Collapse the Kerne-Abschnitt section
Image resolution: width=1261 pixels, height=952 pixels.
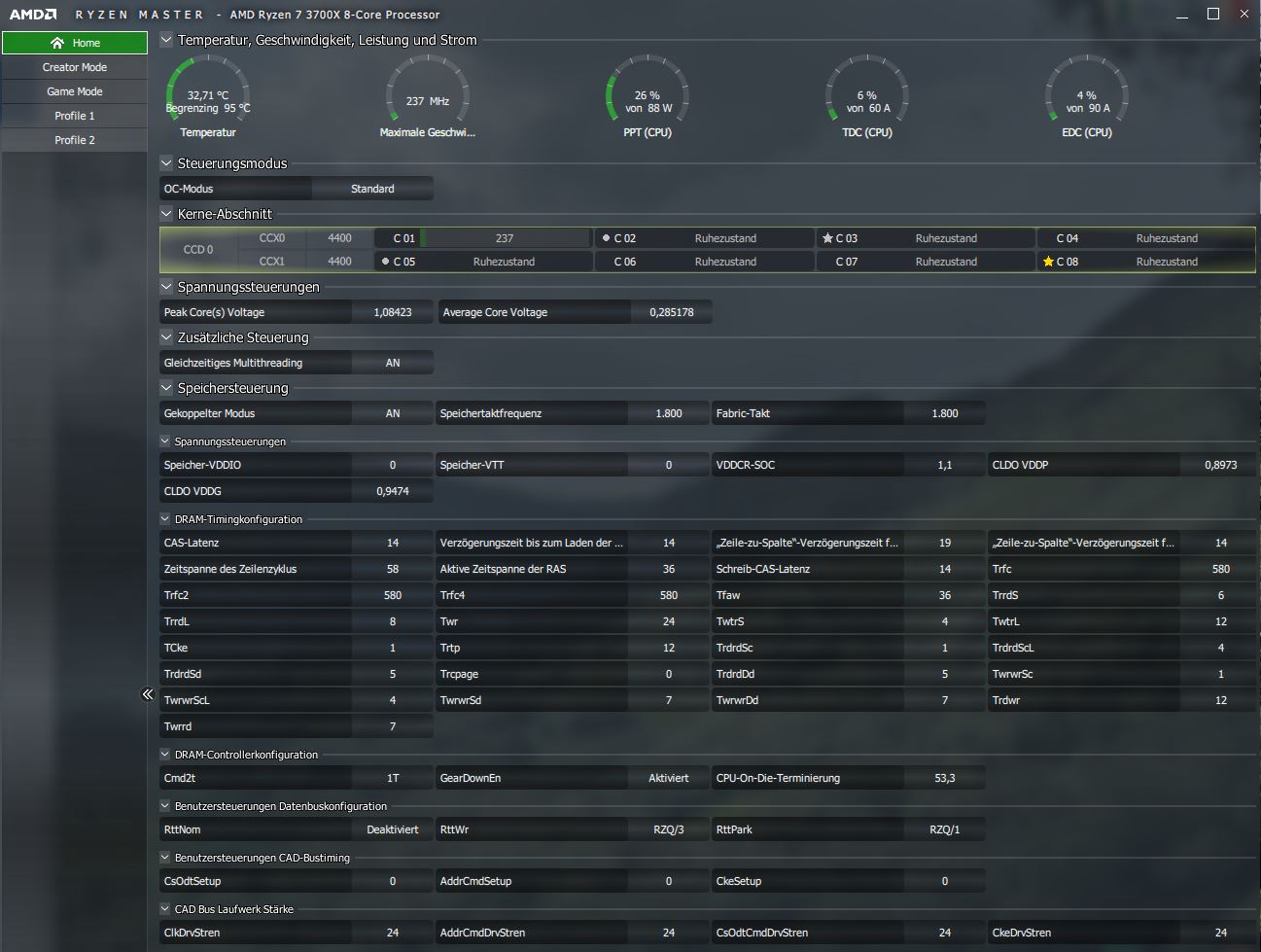[166, 214]
